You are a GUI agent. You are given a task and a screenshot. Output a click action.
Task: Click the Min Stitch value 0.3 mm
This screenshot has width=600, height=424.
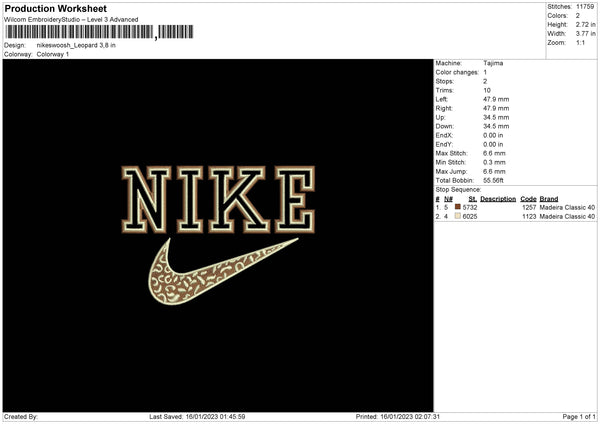coord(494,162)
